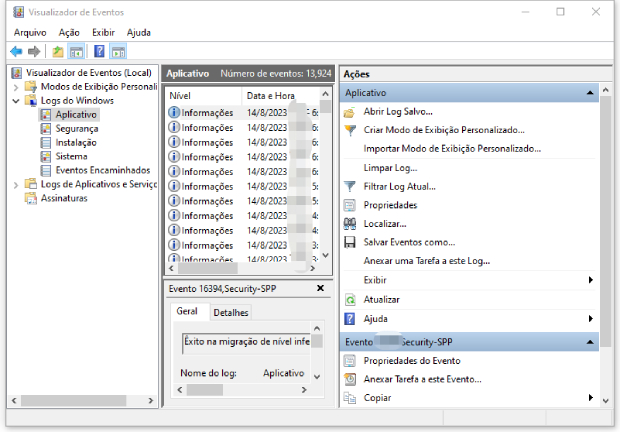
Task: Click the green Atualizar refresh icon
Action: pyautogui.click(x=350, y=299)
